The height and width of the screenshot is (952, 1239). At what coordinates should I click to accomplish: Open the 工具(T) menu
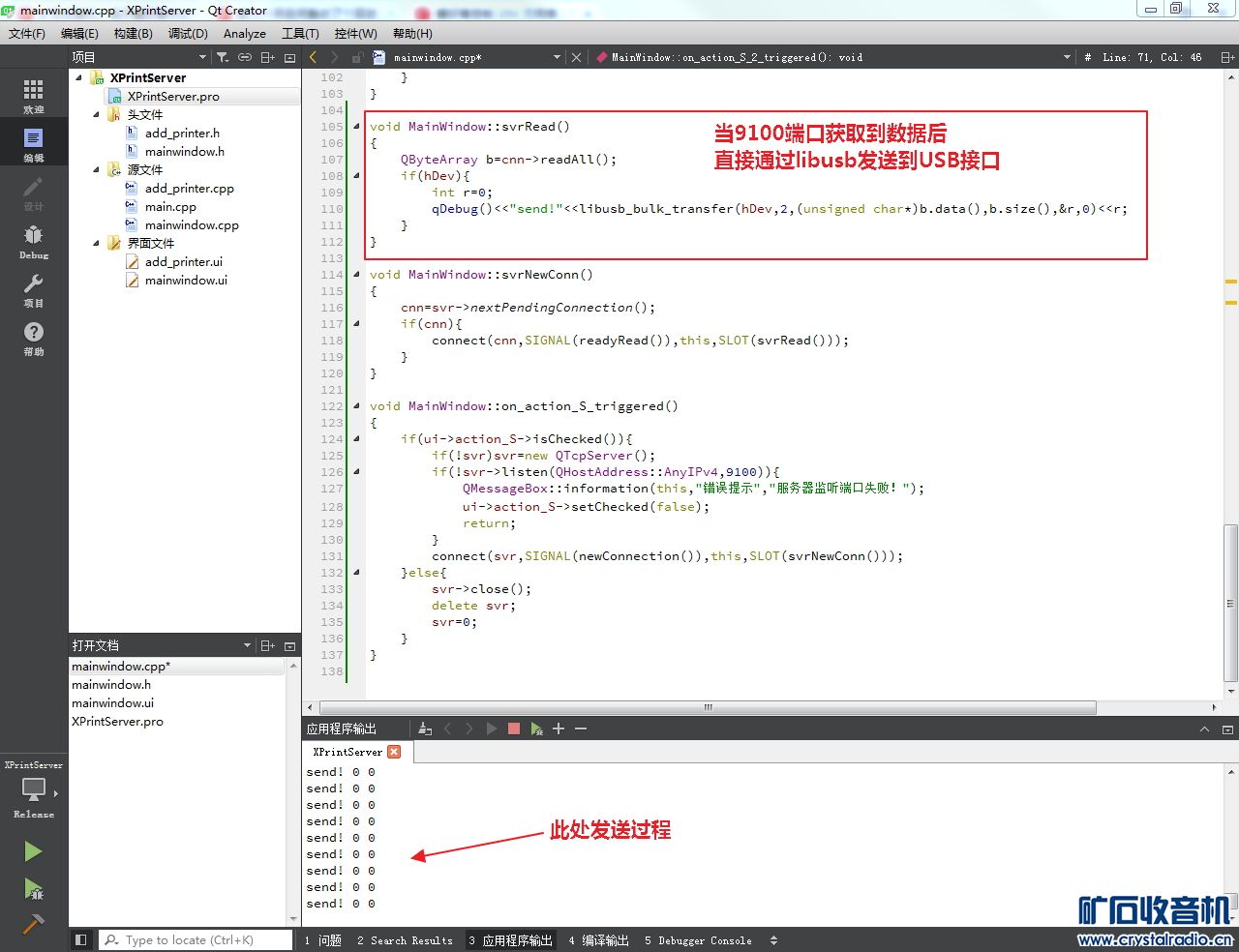[300, 33]
